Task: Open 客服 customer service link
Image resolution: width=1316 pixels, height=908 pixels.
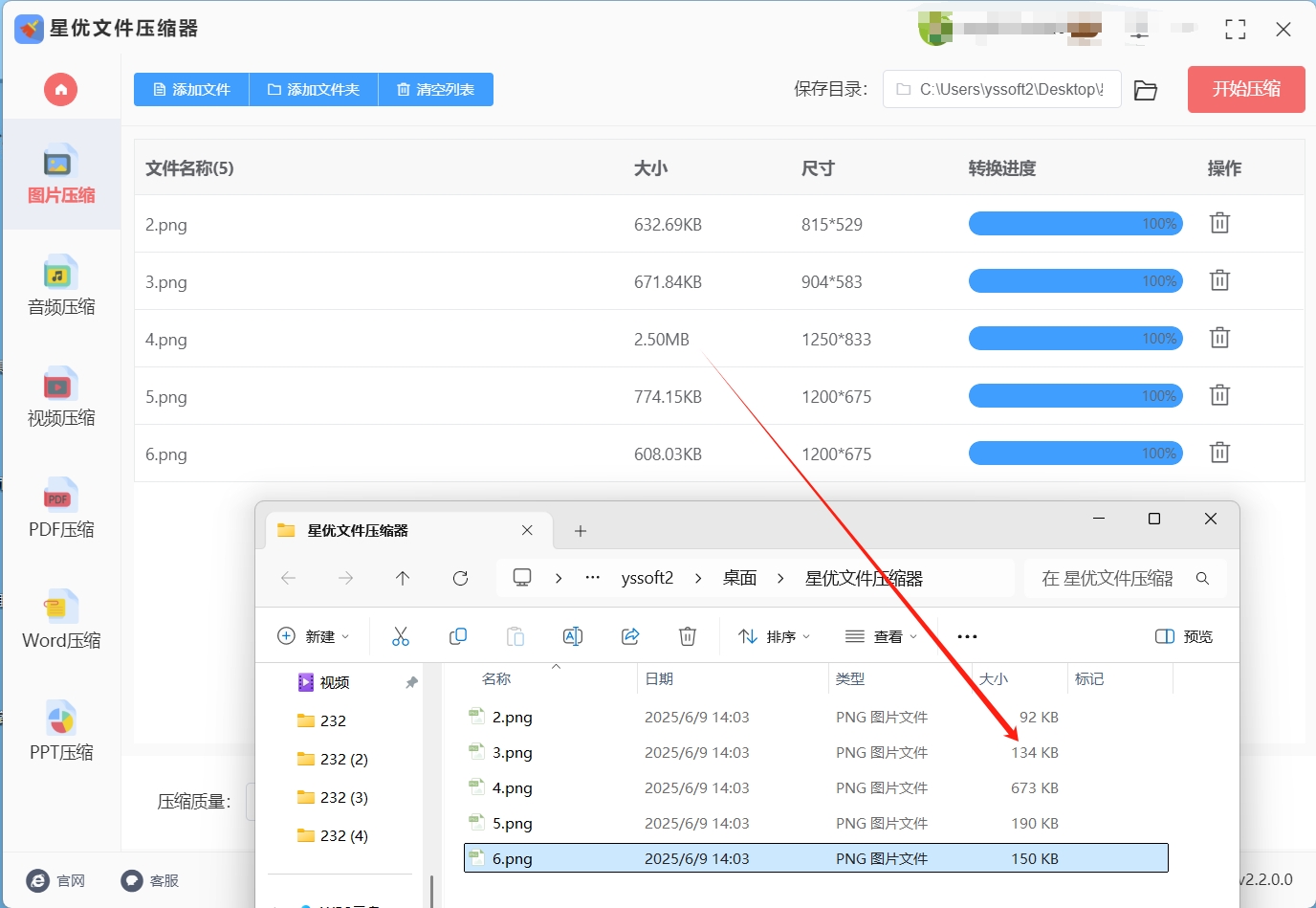Action: pos(150,880)
